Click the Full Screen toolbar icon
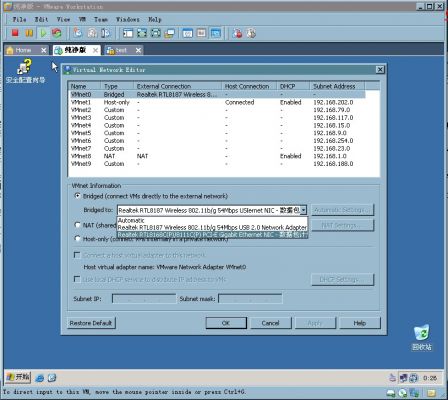Viewport: 448px width, 400px height. 142,33
